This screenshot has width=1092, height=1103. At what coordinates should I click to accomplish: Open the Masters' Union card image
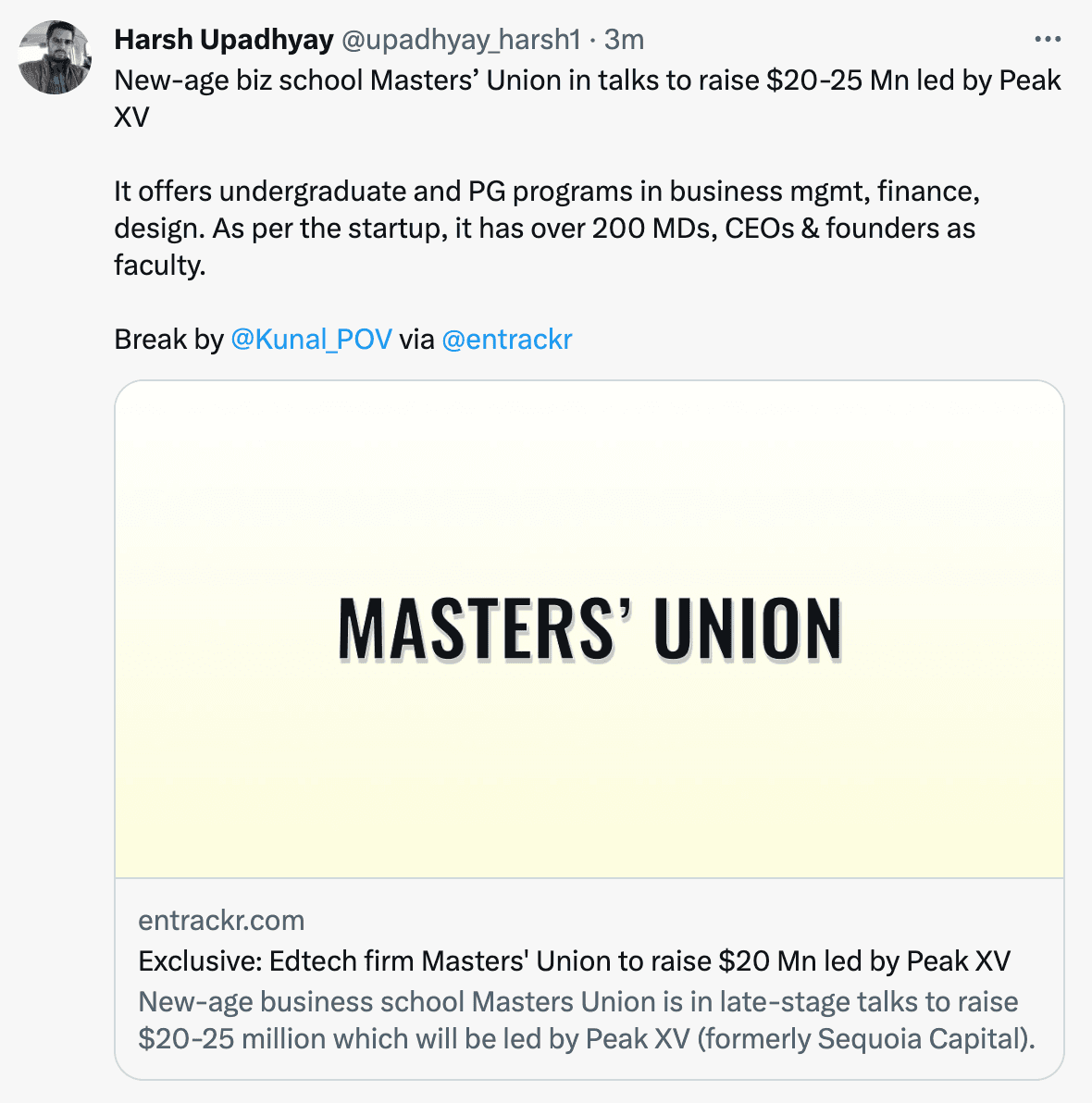coord(589,629)
